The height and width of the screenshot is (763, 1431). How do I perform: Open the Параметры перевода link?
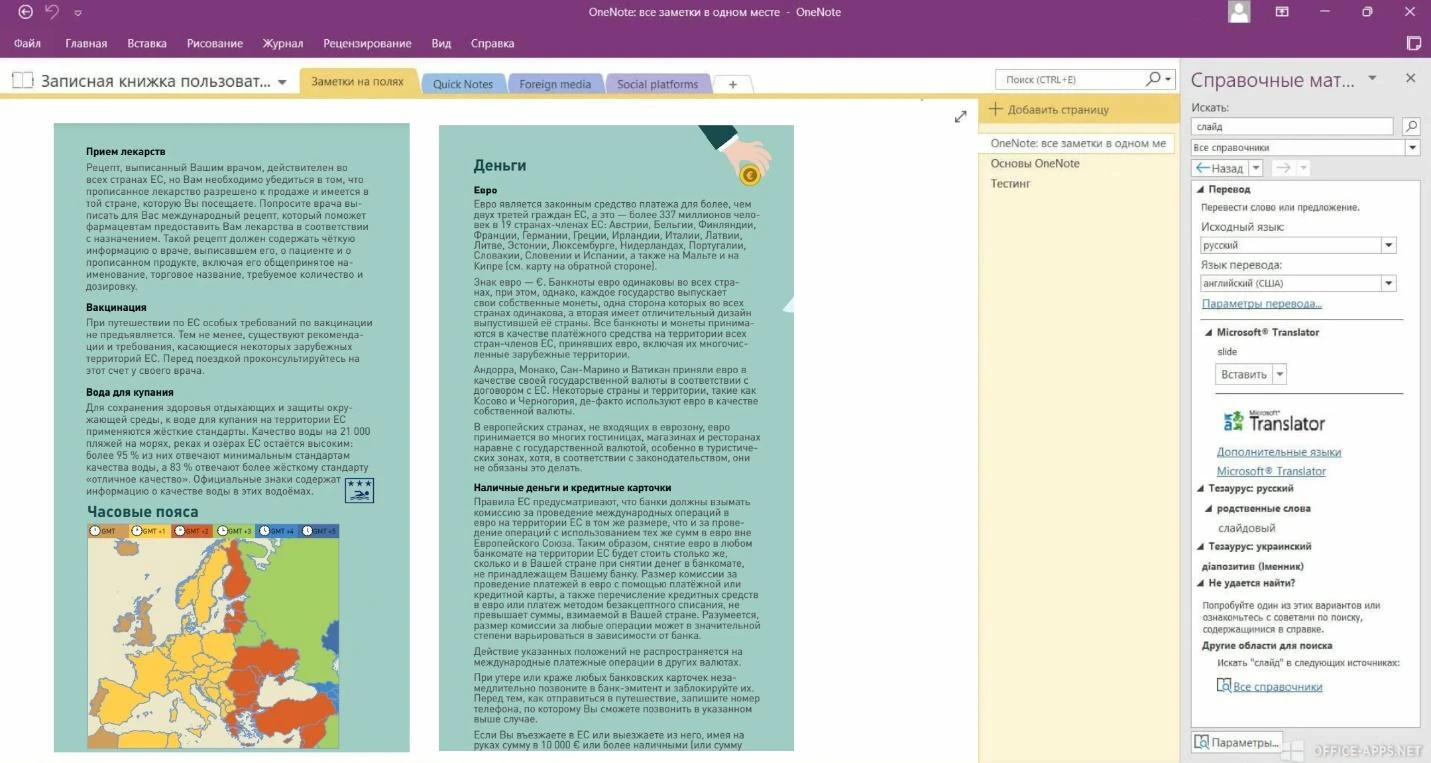pyautogui.click(x=1261, y=303)
